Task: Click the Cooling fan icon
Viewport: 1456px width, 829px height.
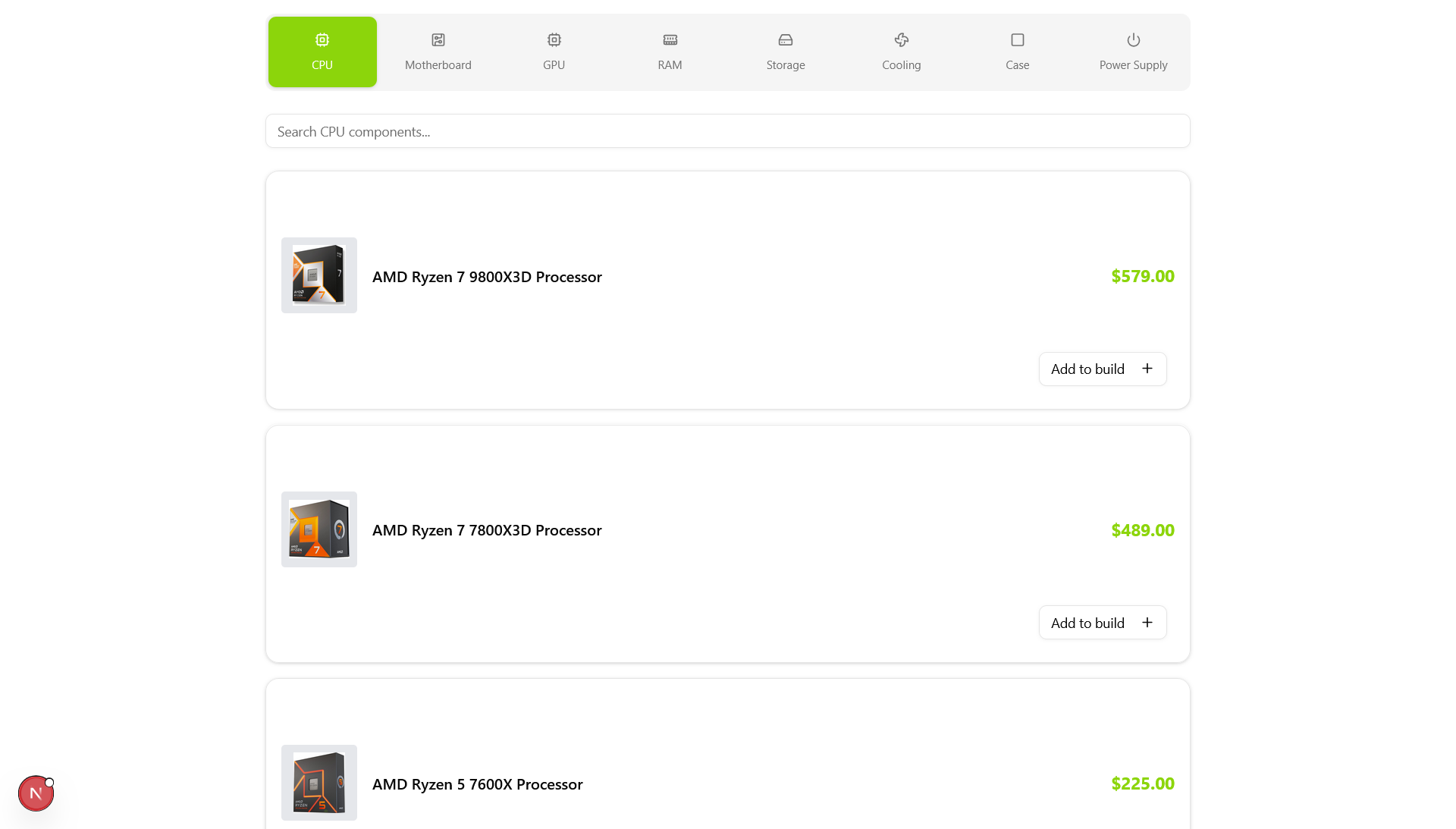Action: coord(901,39)
